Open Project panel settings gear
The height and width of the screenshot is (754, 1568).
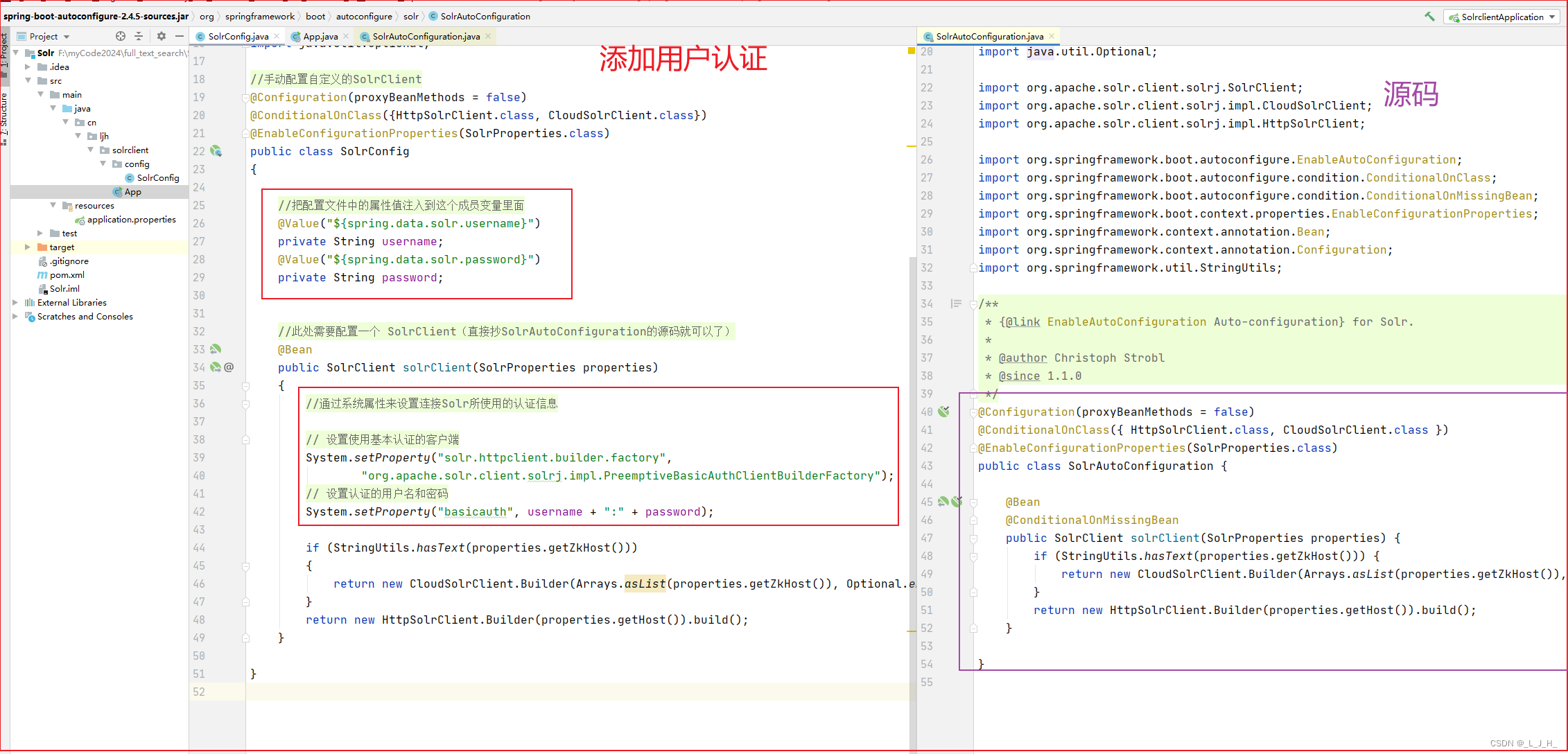click(x=162, y=36)
